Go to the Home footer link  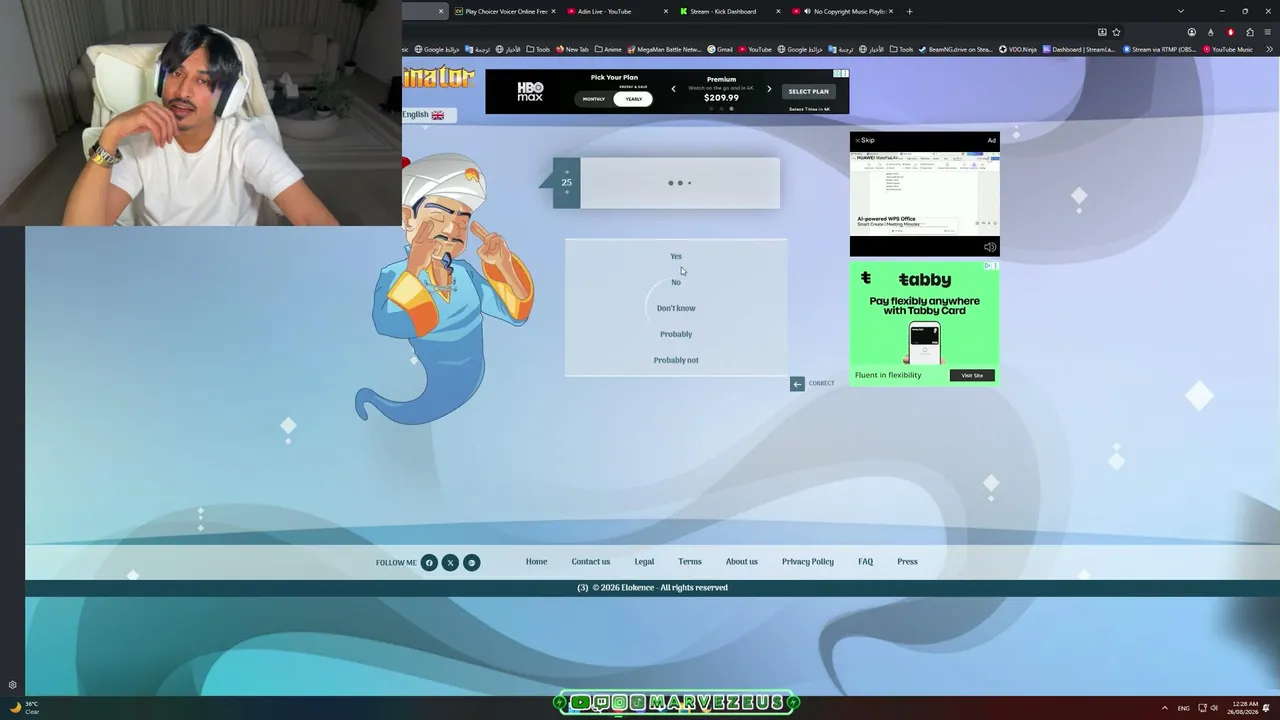click(x=537, y=562)
